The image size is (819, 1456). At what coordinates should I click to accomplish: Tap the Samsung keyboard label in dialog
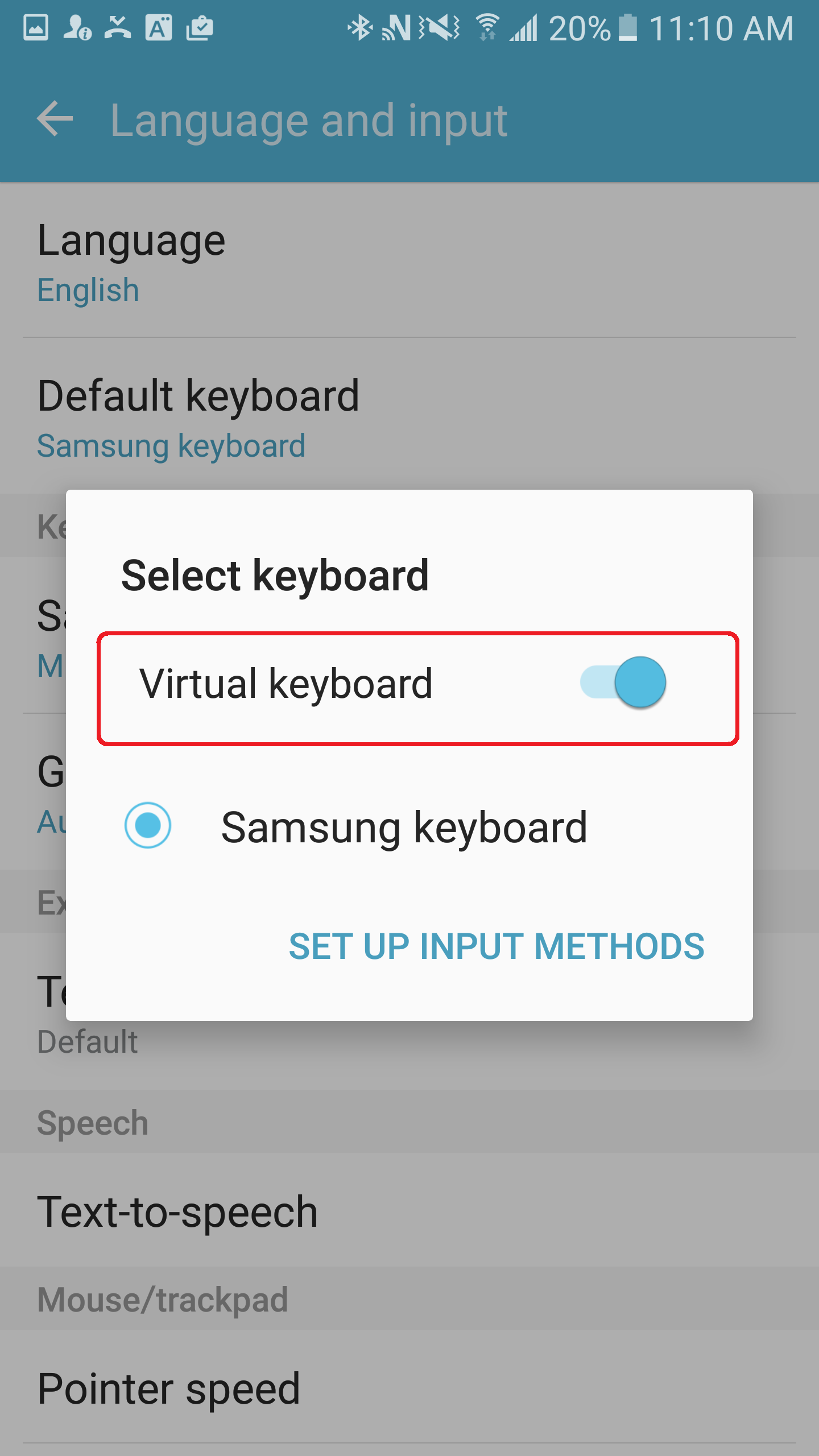coord(404,828)
